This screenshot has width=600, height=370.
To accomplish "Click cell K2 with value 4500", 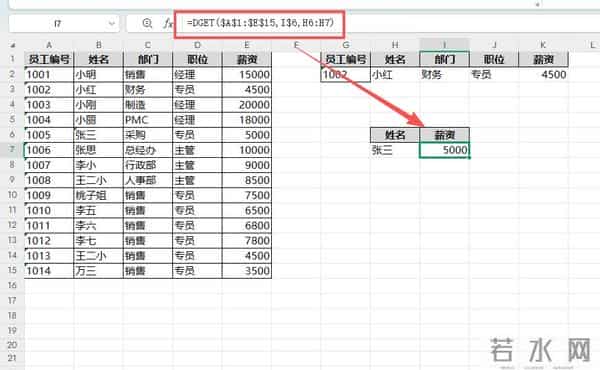I will pos(543,75).
